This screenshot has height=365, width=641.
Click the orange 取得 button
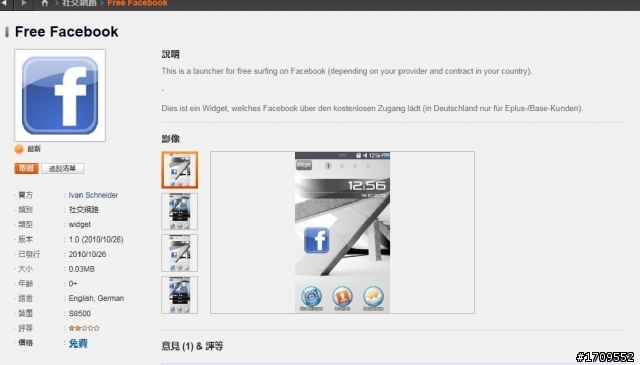pyautogui.click(x=26, y=168)
